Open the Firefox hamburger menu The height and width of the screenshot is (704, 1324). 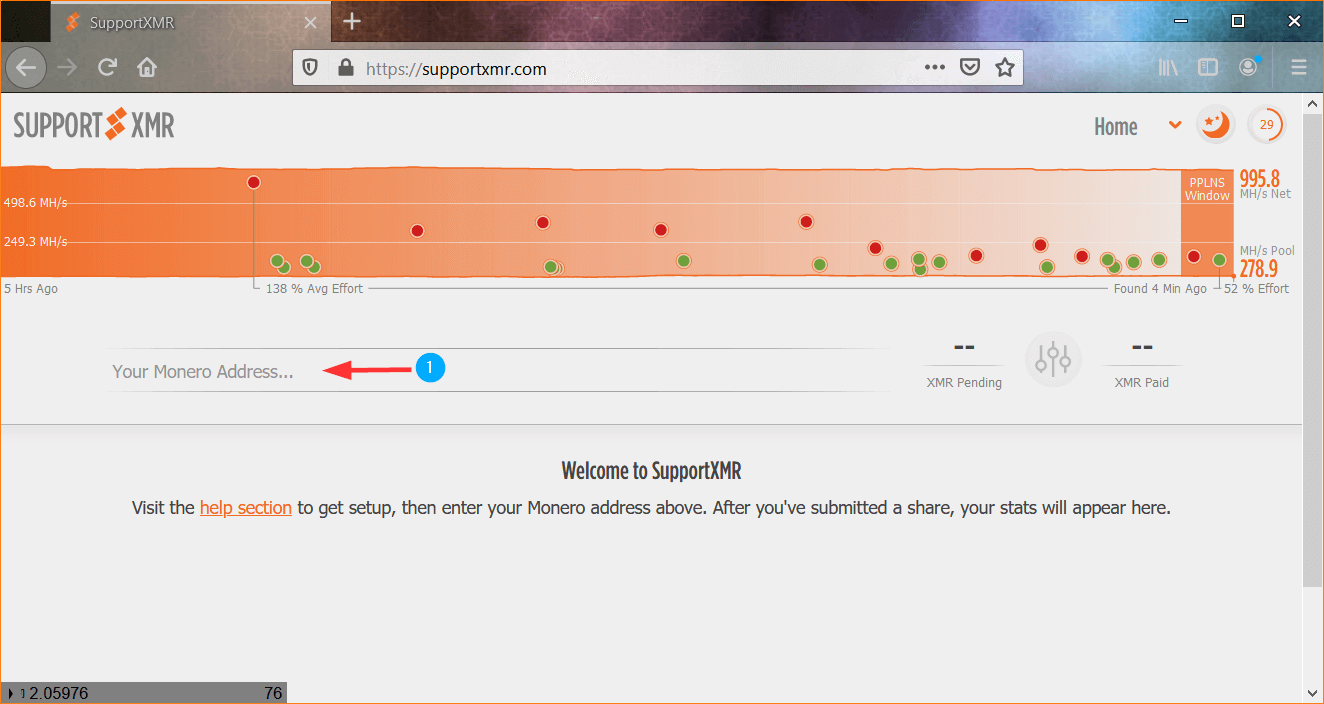tap(1299, 68)
